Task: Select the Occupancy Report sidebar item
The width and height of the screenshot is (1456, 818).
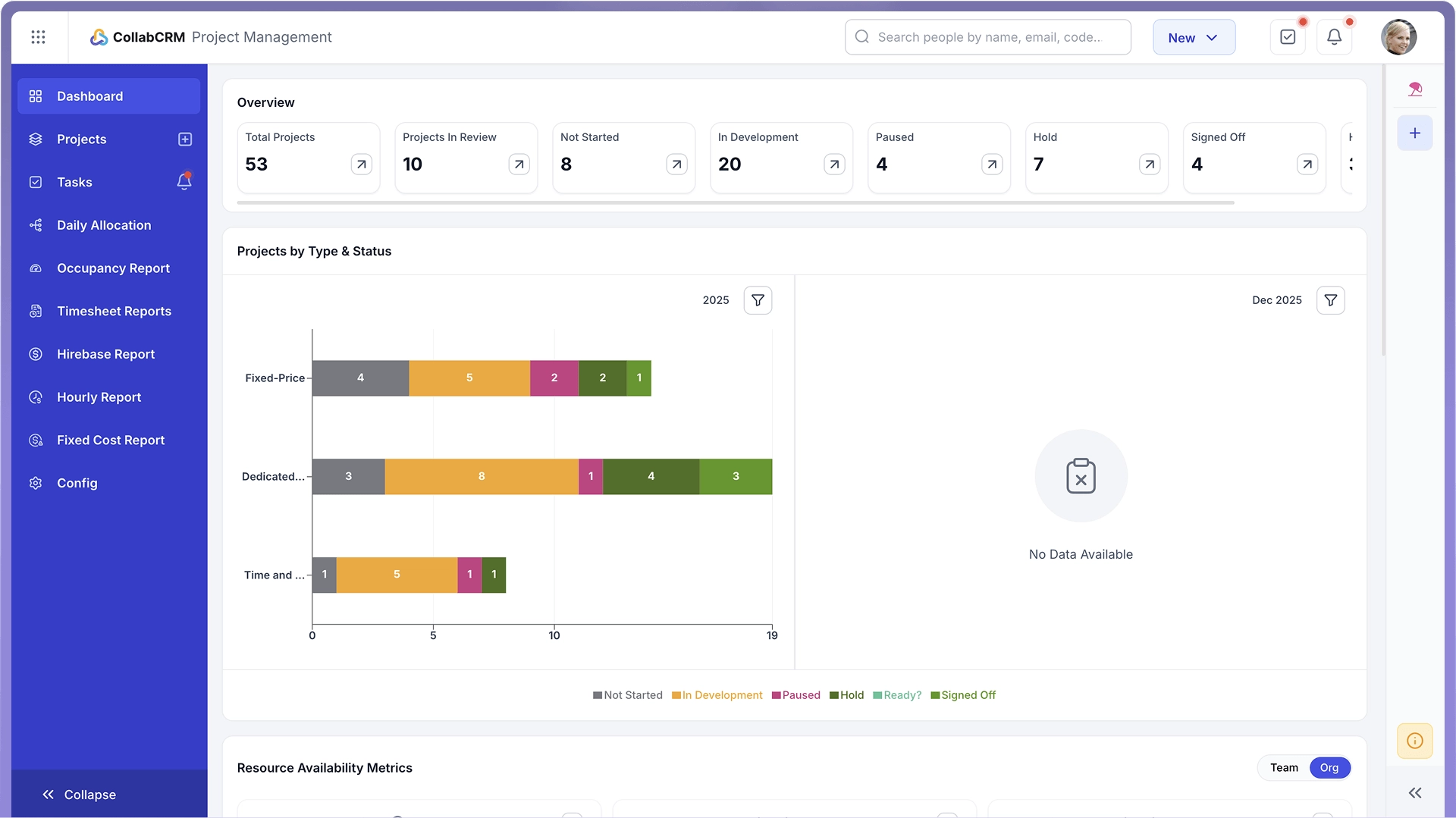Action: tap(113, 268)
